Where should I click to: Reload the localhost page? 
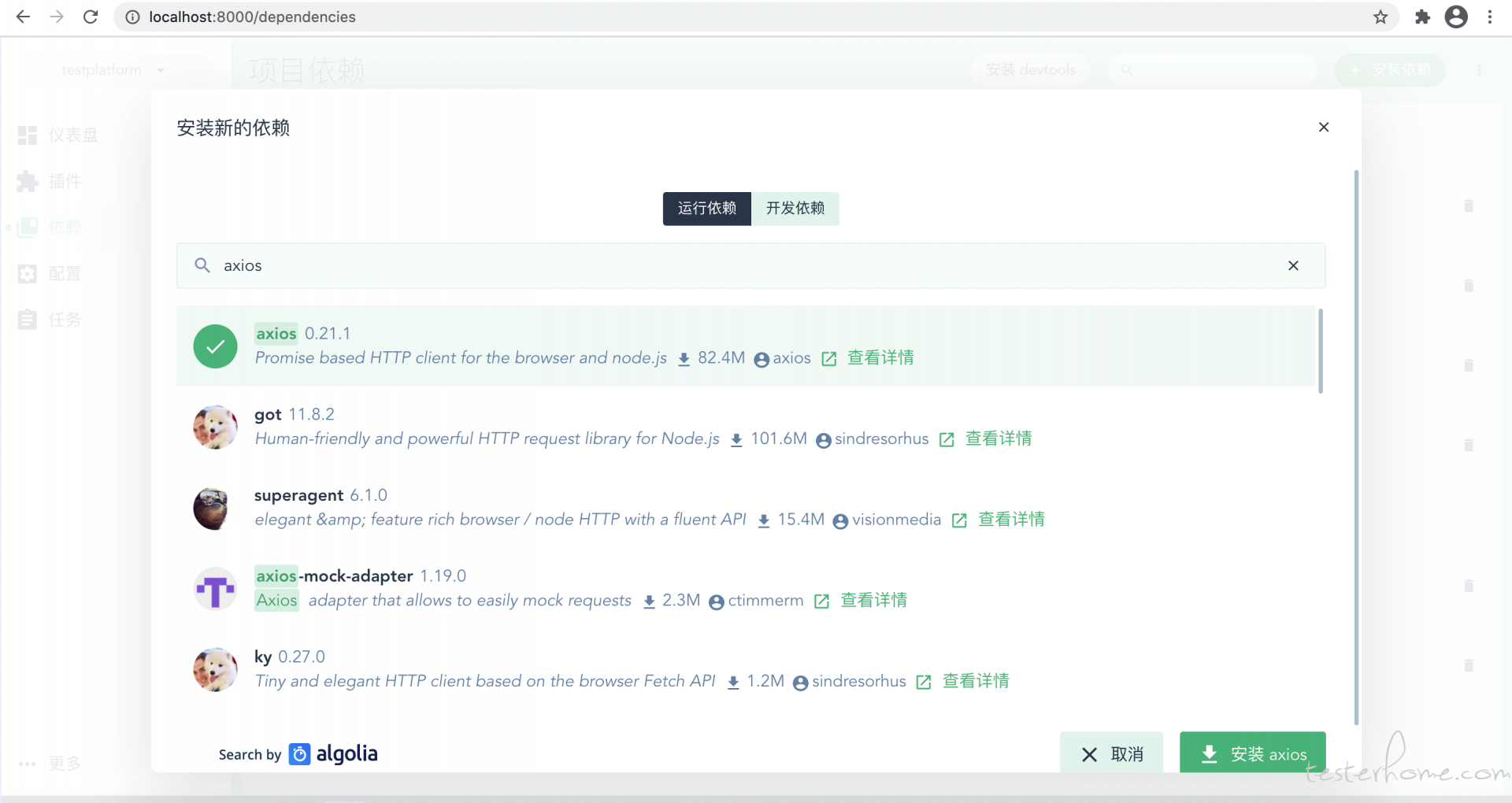(91, 17)
